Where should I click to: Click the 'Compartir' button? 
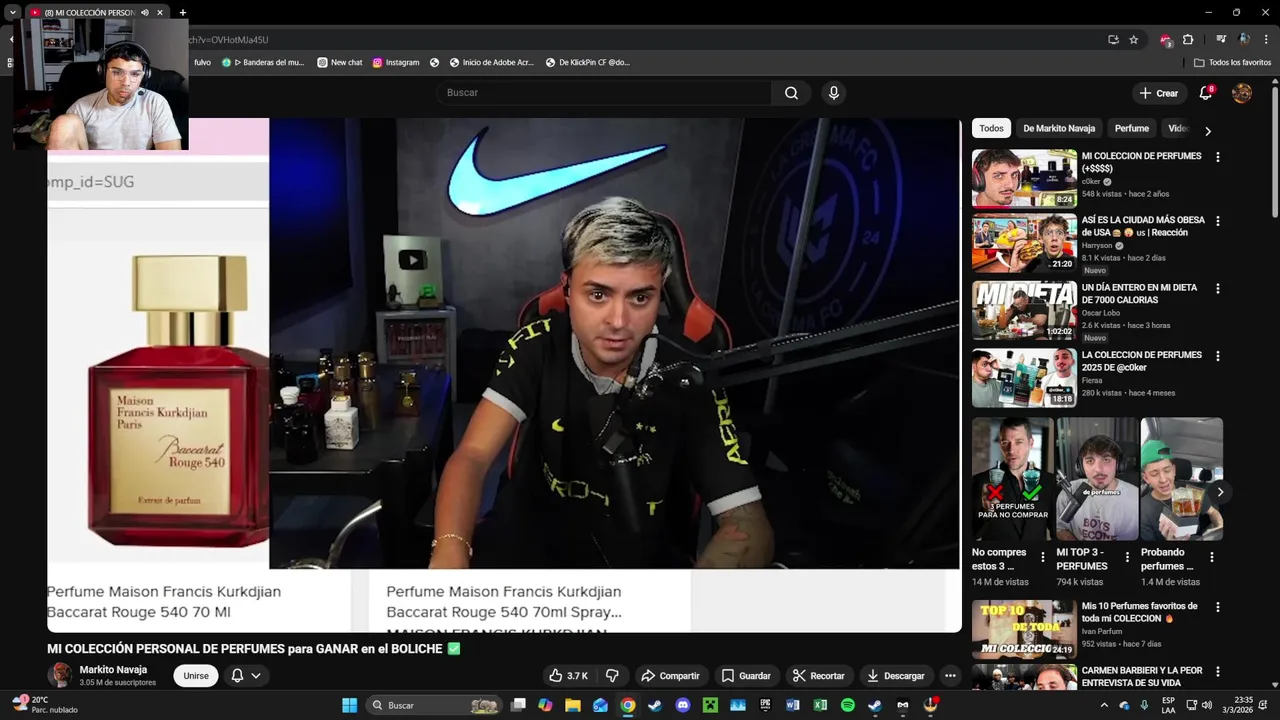(x=670, y=676)
